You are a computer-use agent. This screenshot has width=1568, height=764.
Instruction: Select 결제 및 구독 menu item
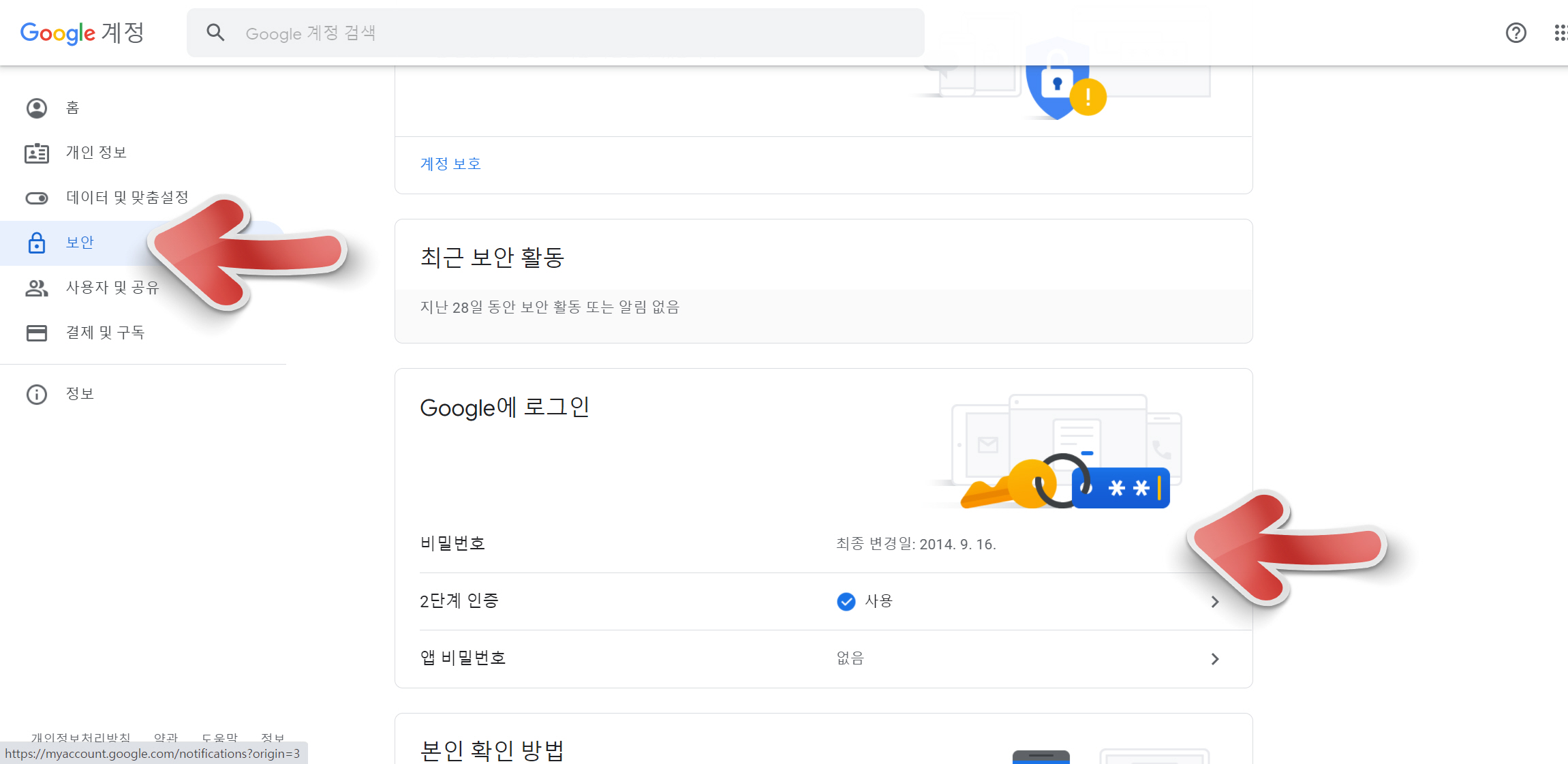coord(105,333)
